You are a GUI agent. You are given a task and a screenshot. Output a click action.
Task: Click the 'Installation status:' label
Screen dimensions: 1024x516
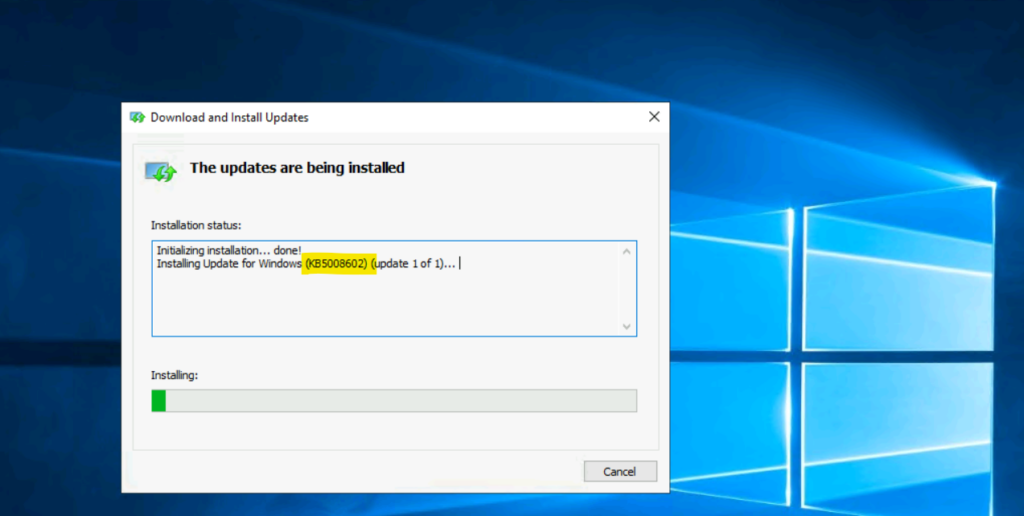point(196,225)
